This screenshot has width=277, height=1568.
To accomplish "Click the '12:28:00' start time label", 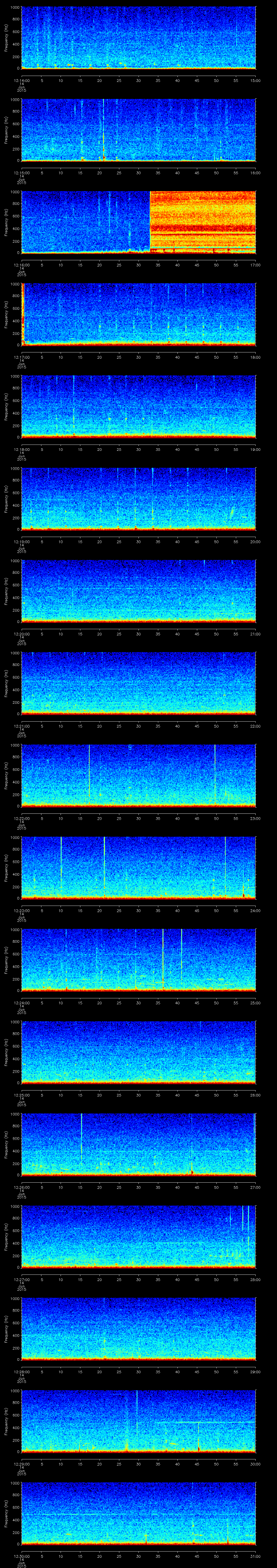I will 21,1371.
